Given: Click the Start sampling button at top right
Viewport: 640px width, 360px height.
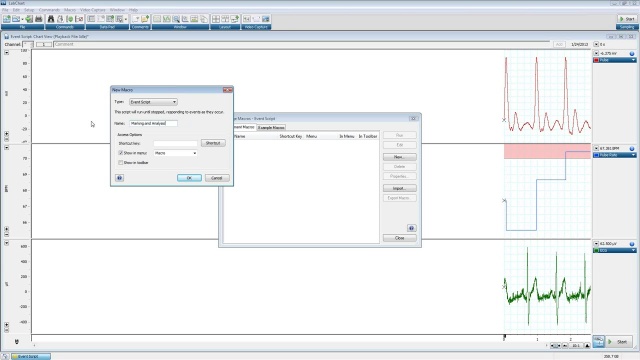Looking at the screenshot, I should coord(627,19).
